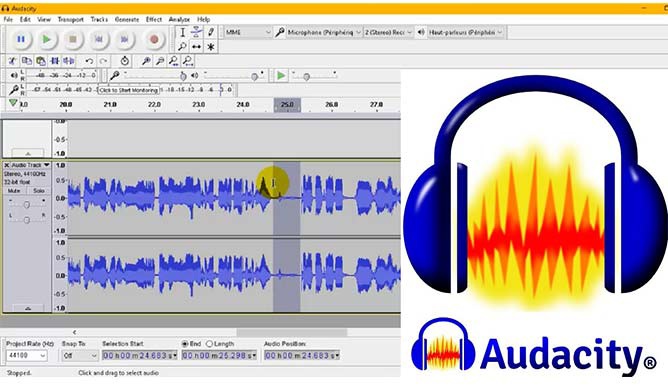Open the Project Rate 44100 dropdown
The width and height of the screenshot is (668, 387).
(x=26, y=355)
